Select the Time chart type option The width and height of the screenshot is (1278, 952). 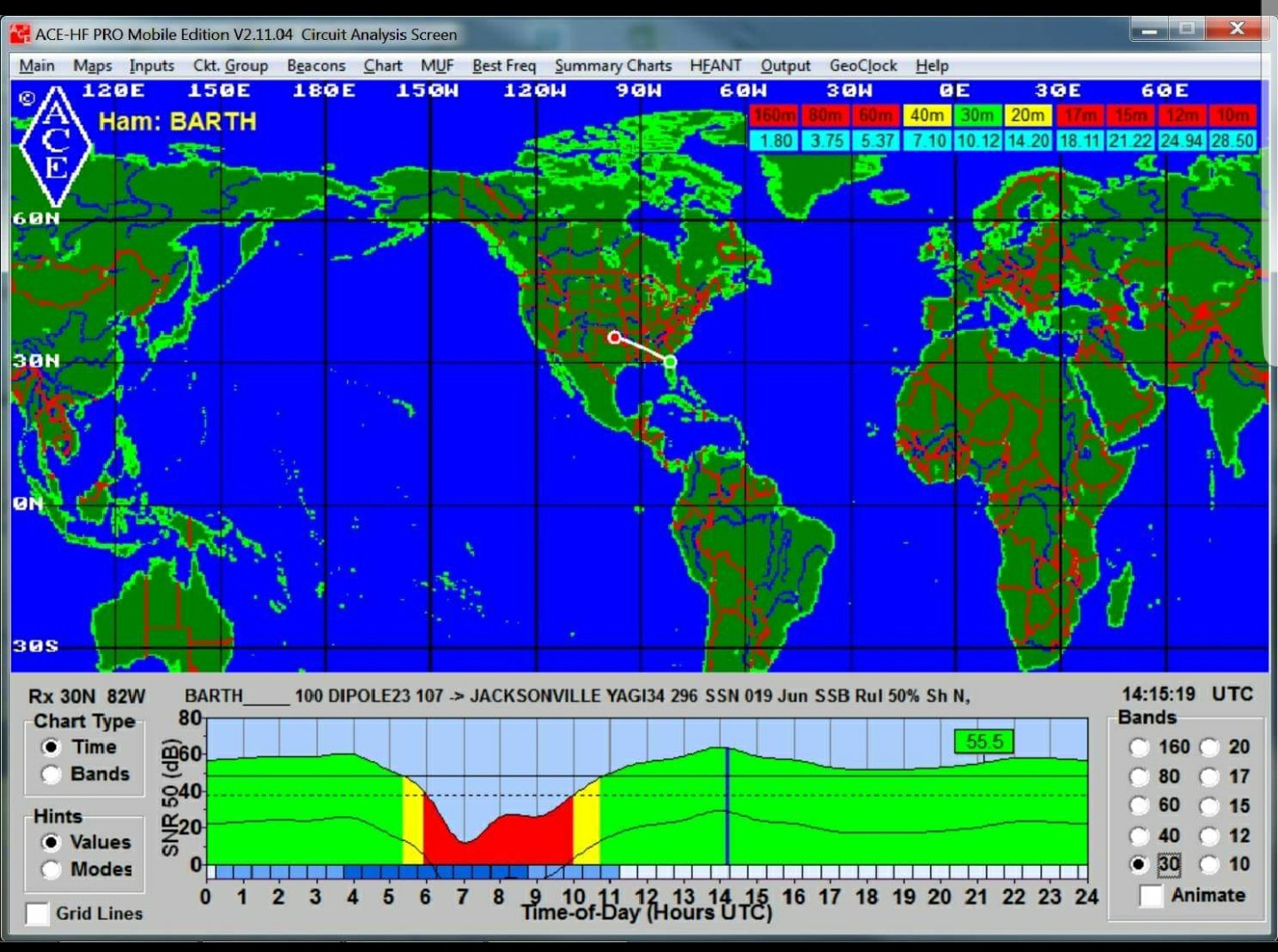[51, 747]
